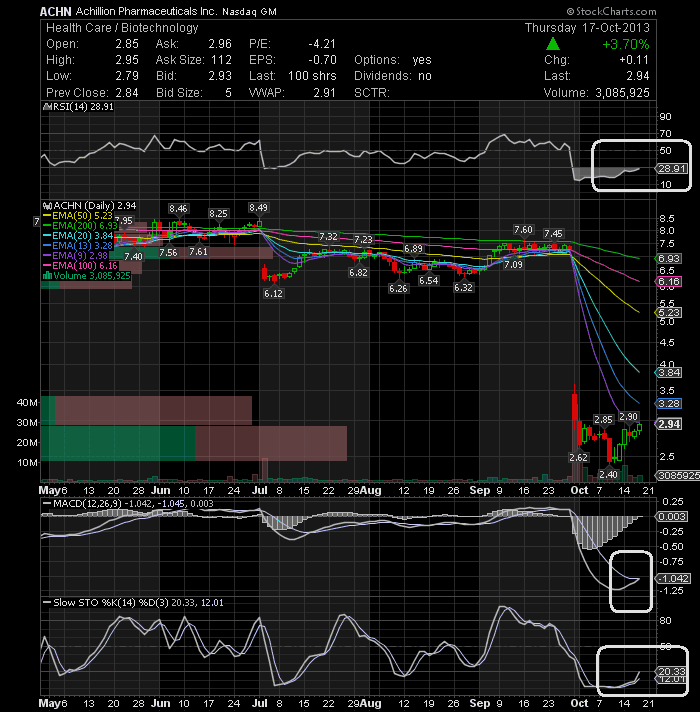Click the High value 2.95
Image resolution: width=700 pixels, height=712 pixels.
(127, 60)
